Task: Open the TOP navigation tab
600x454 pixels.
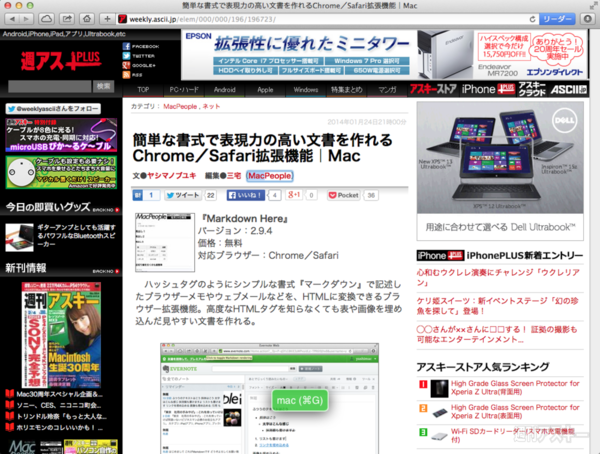Action: (143, 90)
